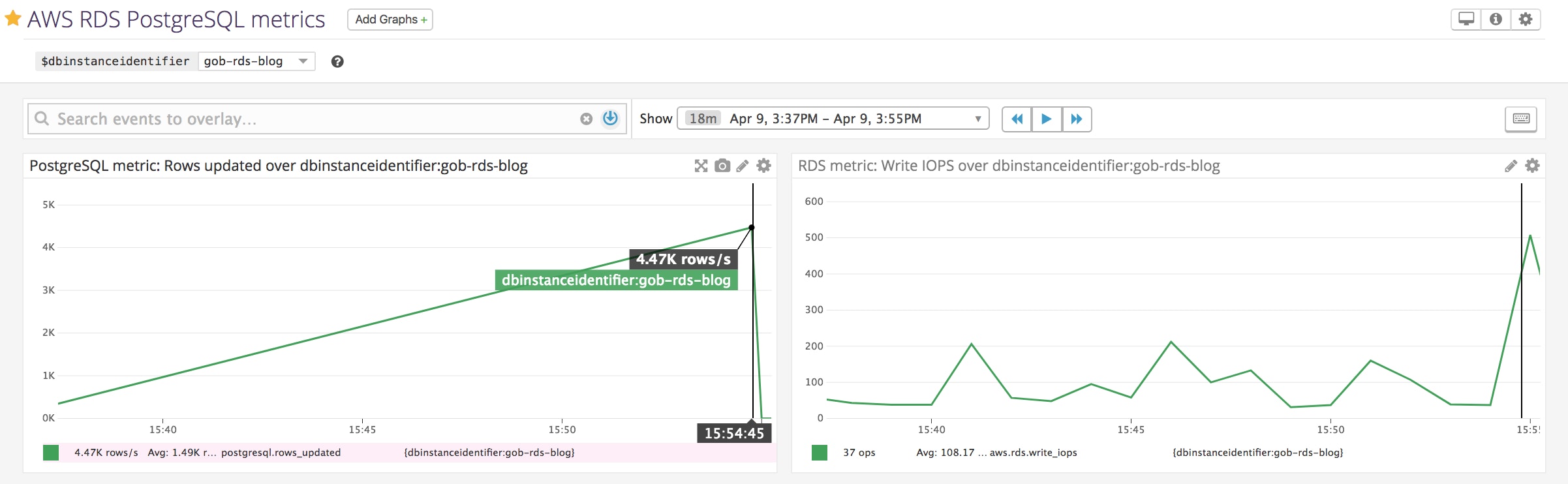This screenshot has width=1568, height=484.
Task: Expand Rows updated graph to fullscreen
Action: coord(701,166)
